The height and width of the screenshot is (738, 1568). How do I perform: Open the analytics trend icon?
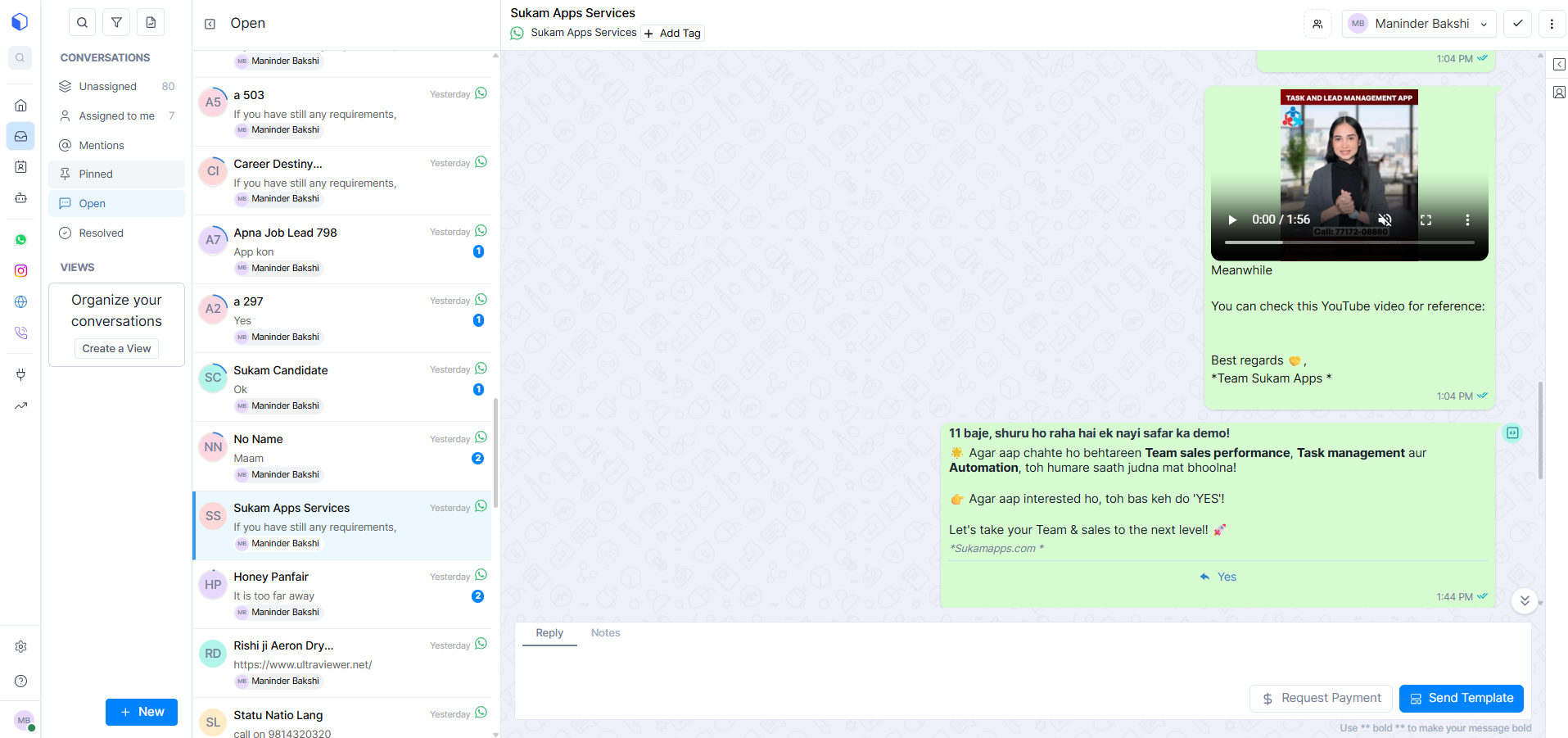[x=20, y=405]
